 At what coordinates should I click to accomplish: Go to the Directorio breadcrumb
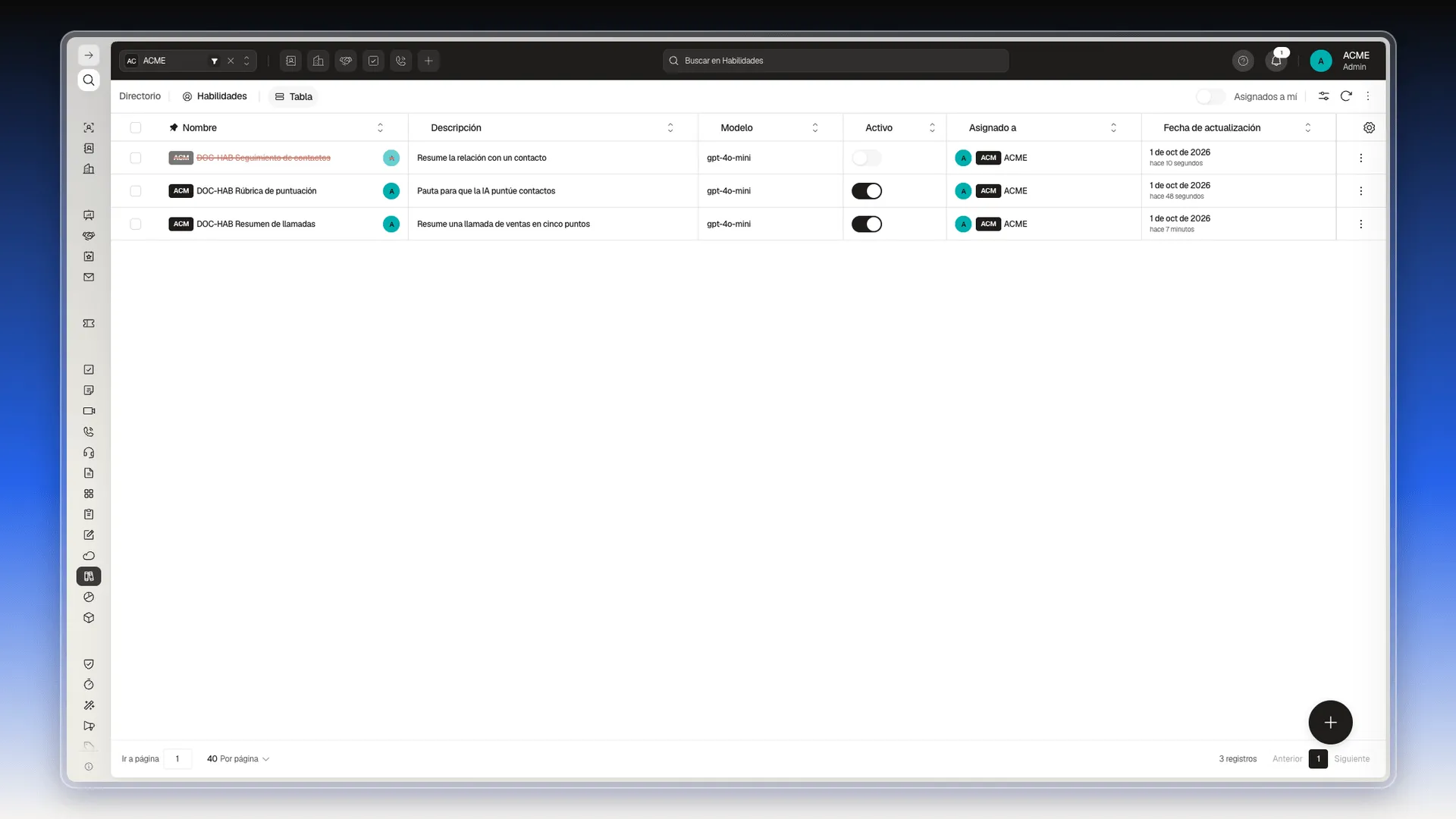[x=140, y=96]
